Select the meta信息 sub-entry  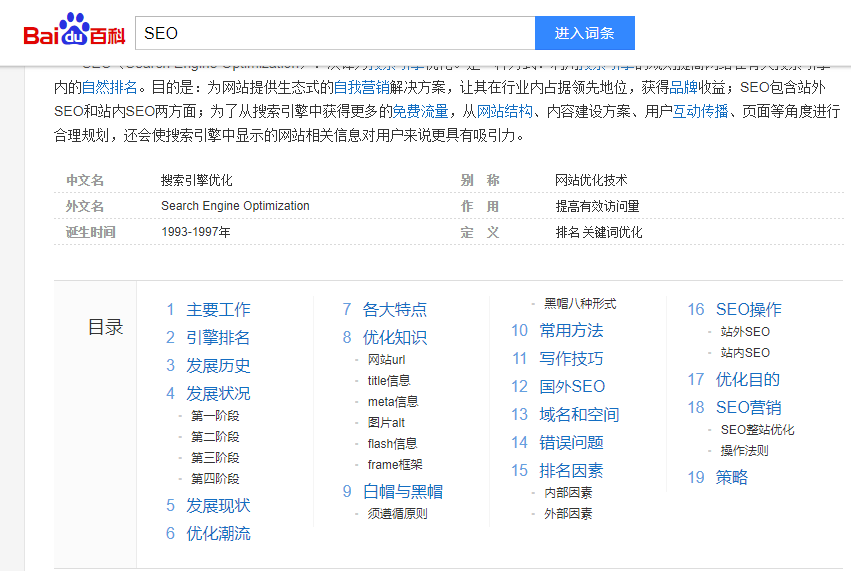tap(392, 402)
